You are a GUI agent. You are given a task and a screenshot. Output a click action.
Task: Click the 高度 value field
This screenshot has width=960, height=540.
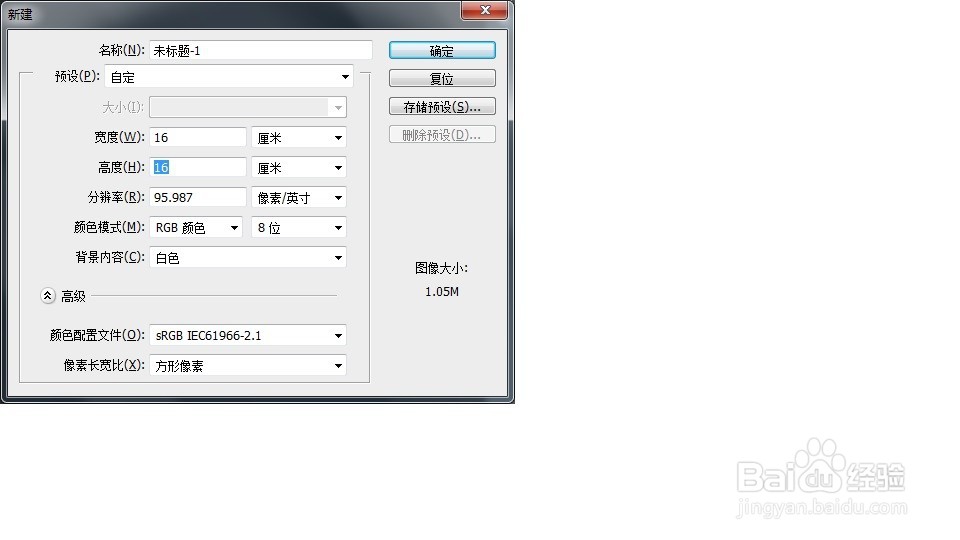pyautogui.click(x=198, y=167)
